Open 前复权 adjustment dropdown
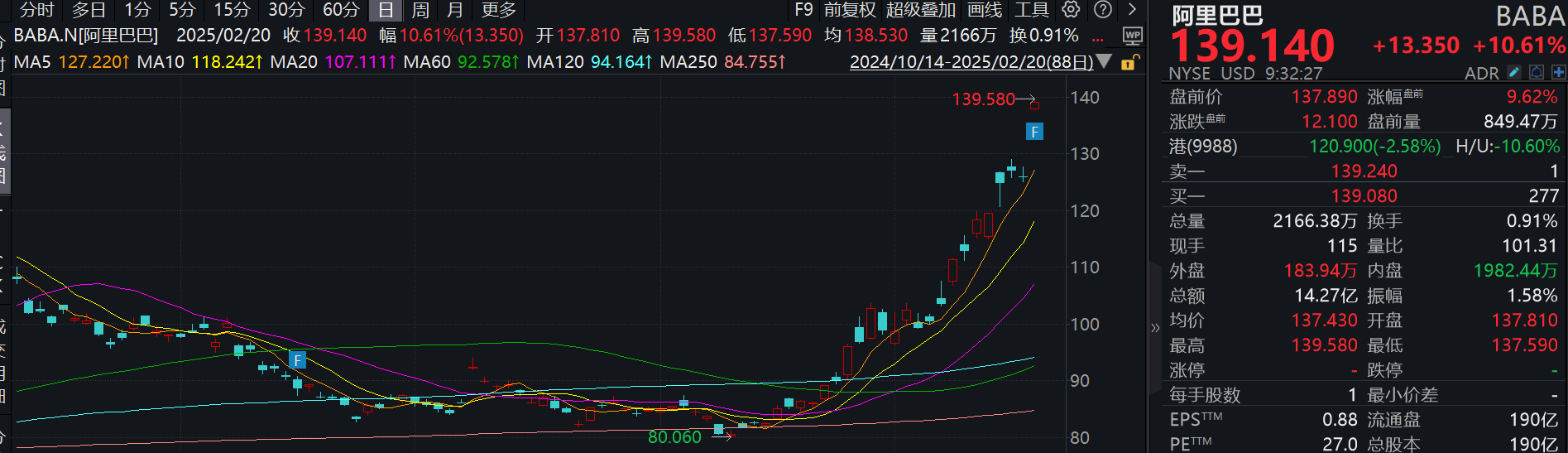1568x453 pixels. 850,10
